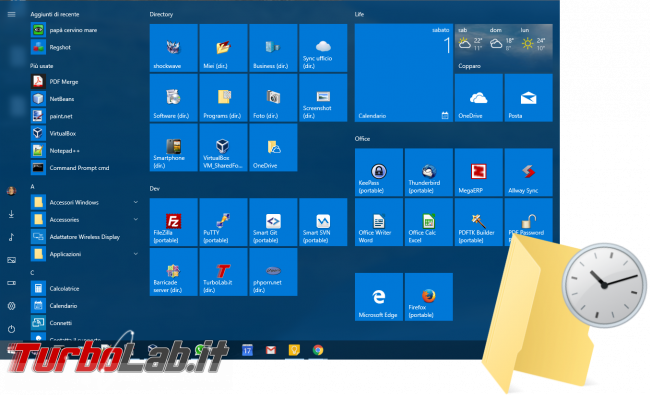
Task: Open the user account picture
Action: click(12, 191)
